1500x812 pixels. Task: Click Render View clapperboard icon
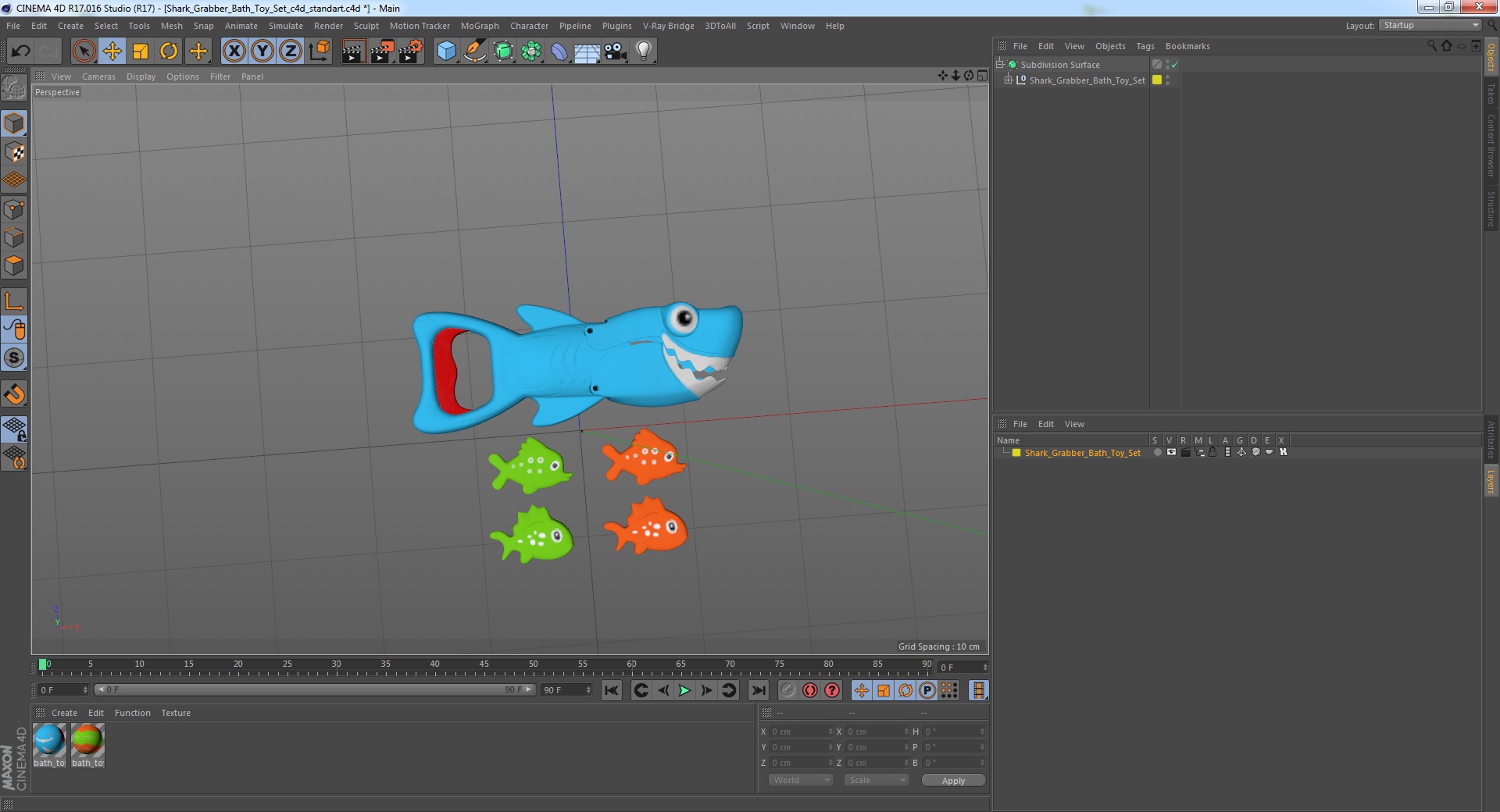point(353,52)
